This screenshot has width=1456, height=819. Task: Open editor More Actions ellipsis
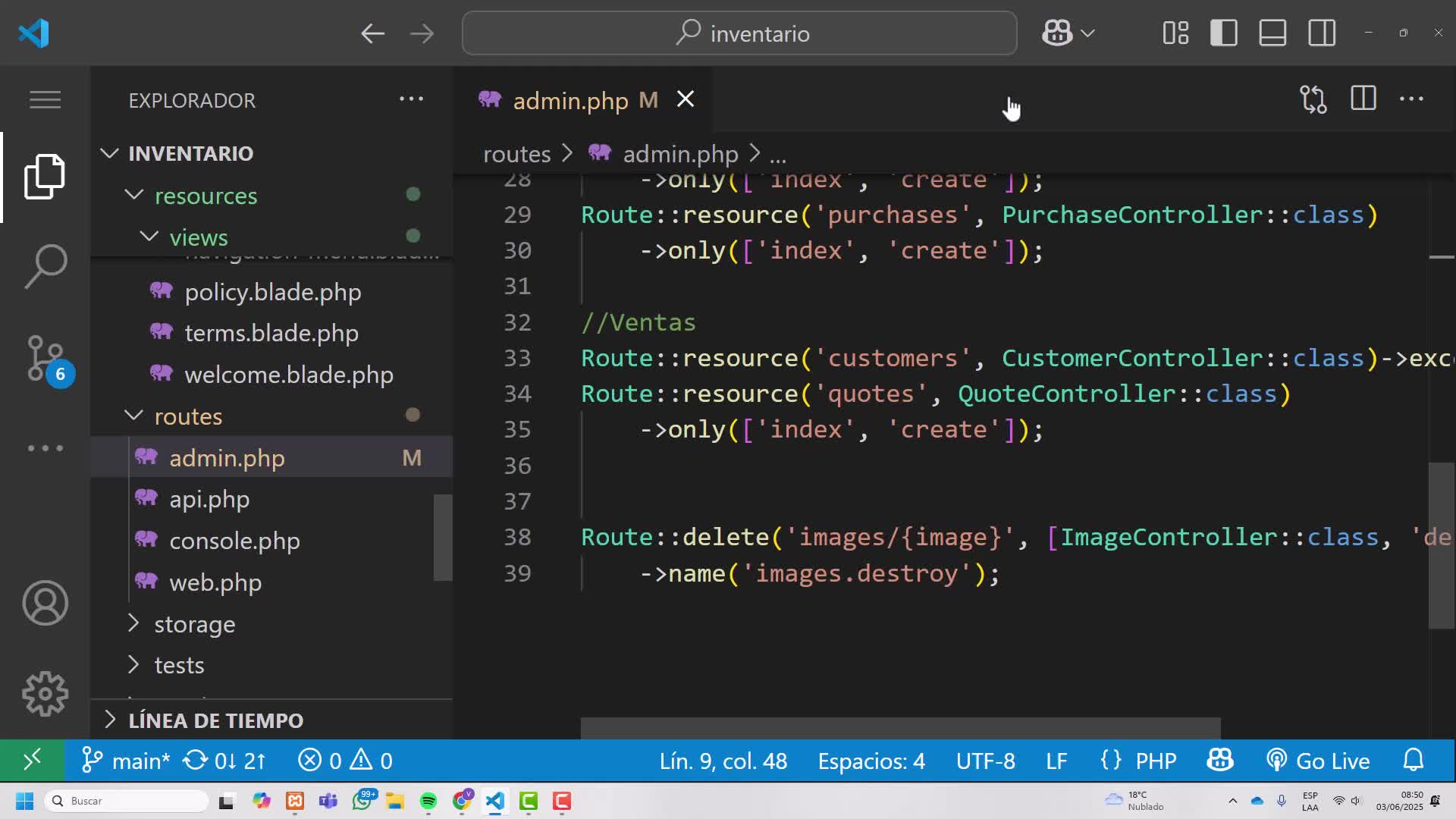(1411, 99)
